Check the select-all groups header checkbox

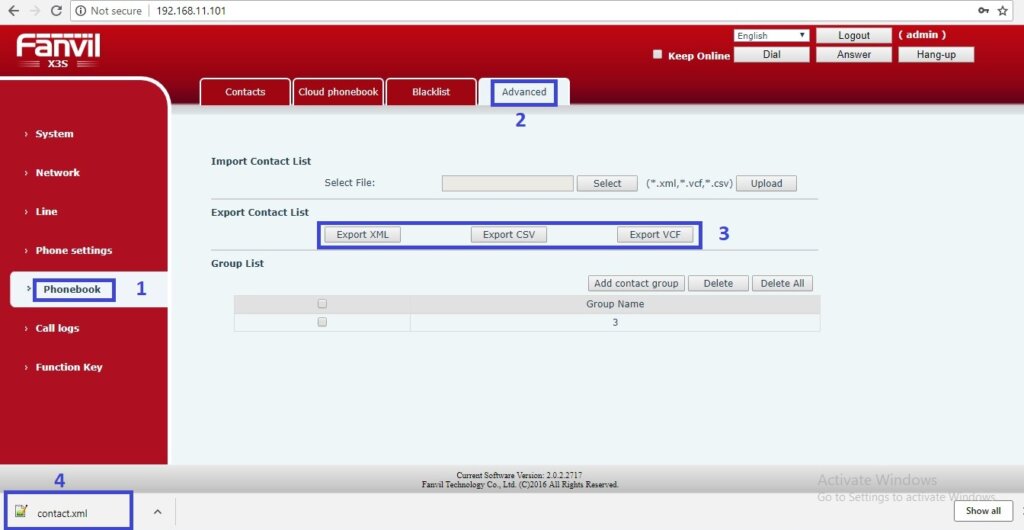pyautogui.click(x=322, y=304)
